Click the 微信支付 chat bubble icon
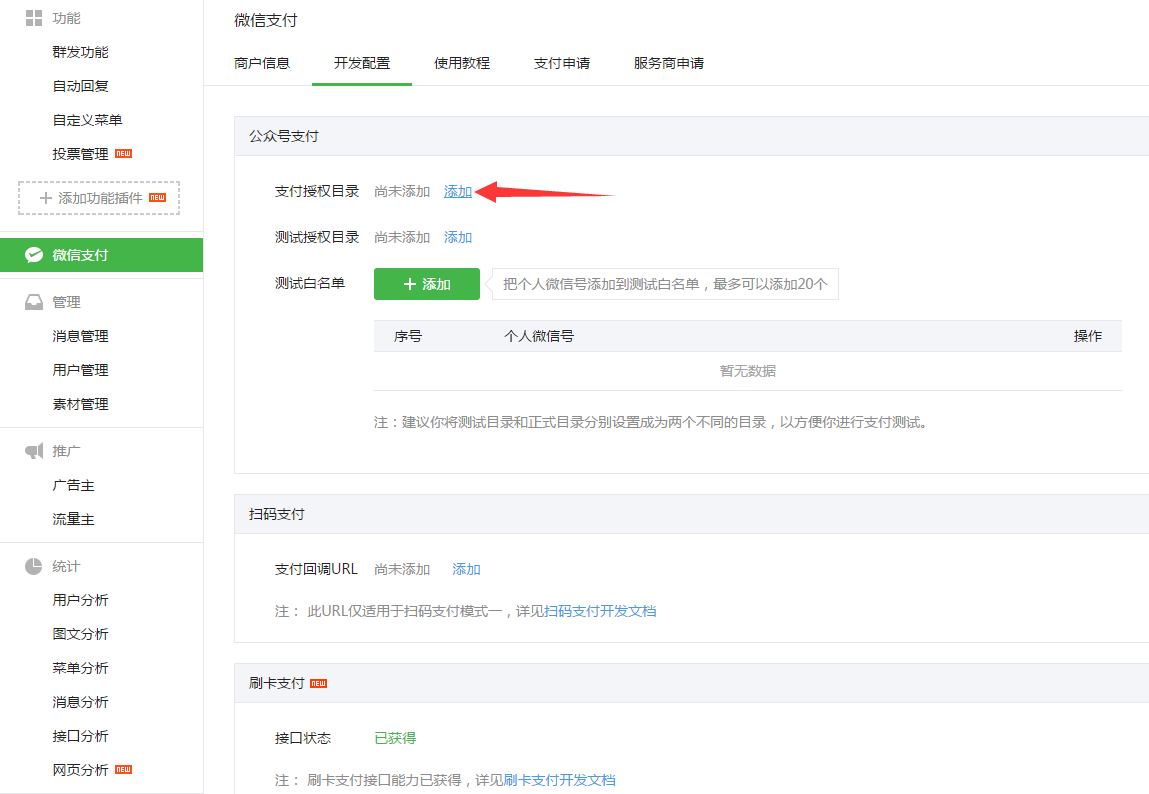The image size is (1149, 794). click(x=34, y=255)
